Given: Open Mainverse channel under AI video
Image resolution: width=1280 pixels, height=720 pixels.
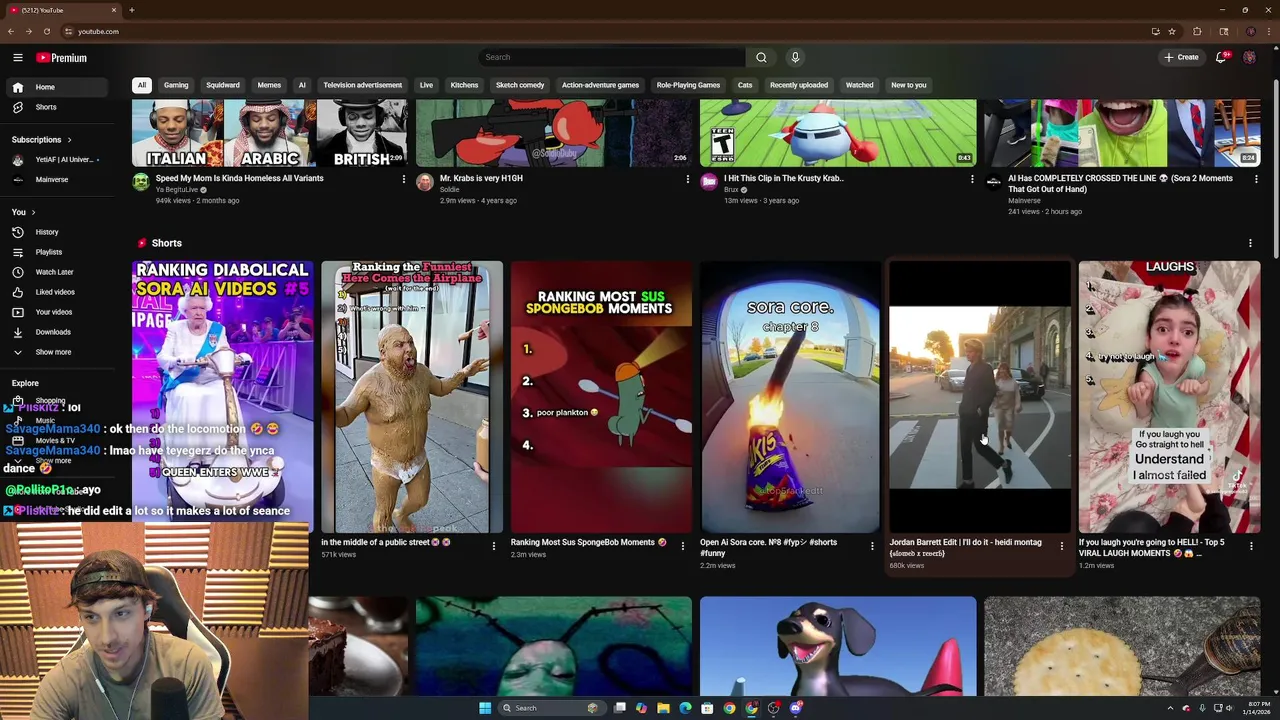Looking at the screenshot, I should tap(1024, 200).
